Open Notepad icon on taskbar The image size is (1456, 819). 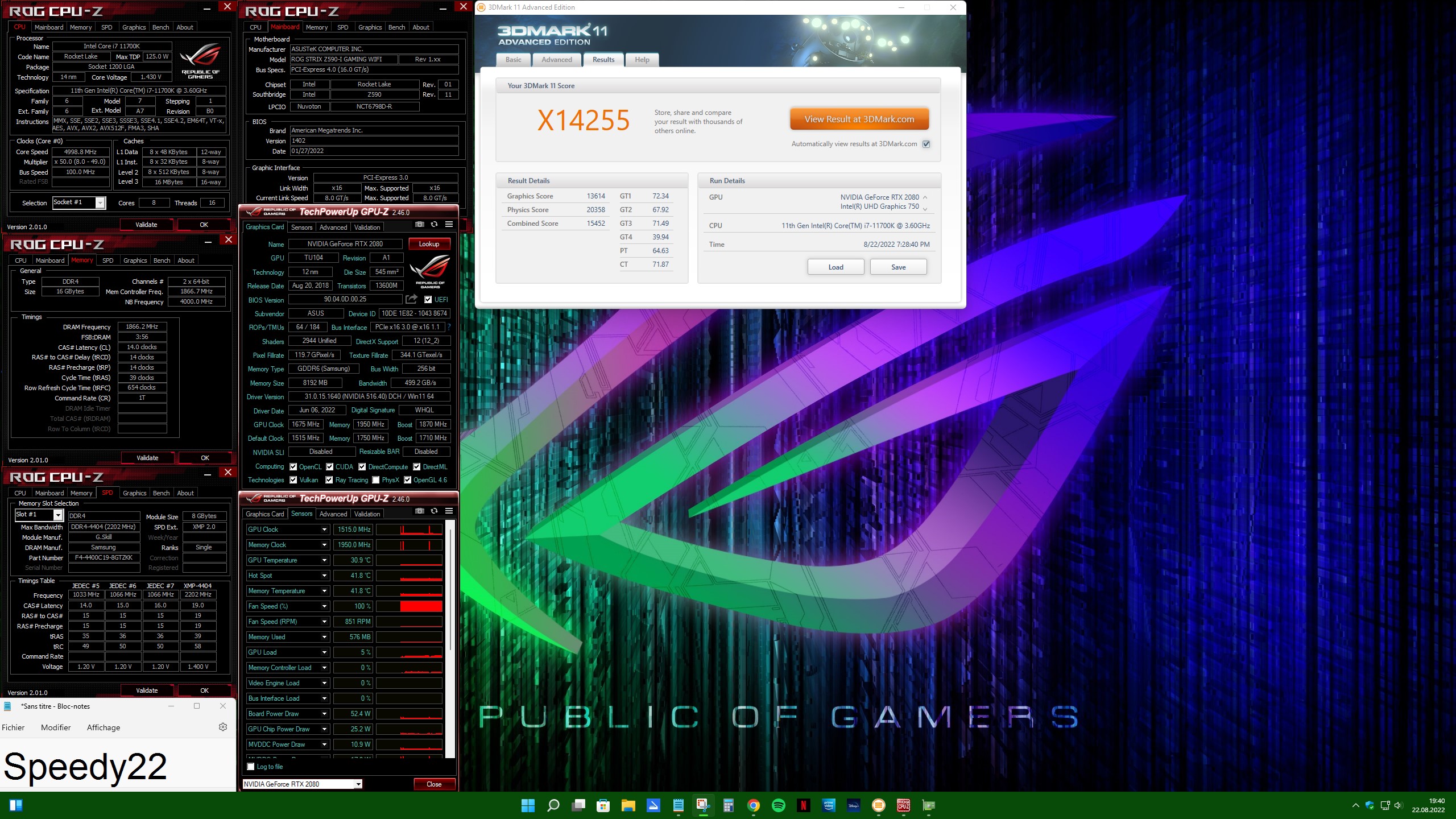(x=678, y=805)
